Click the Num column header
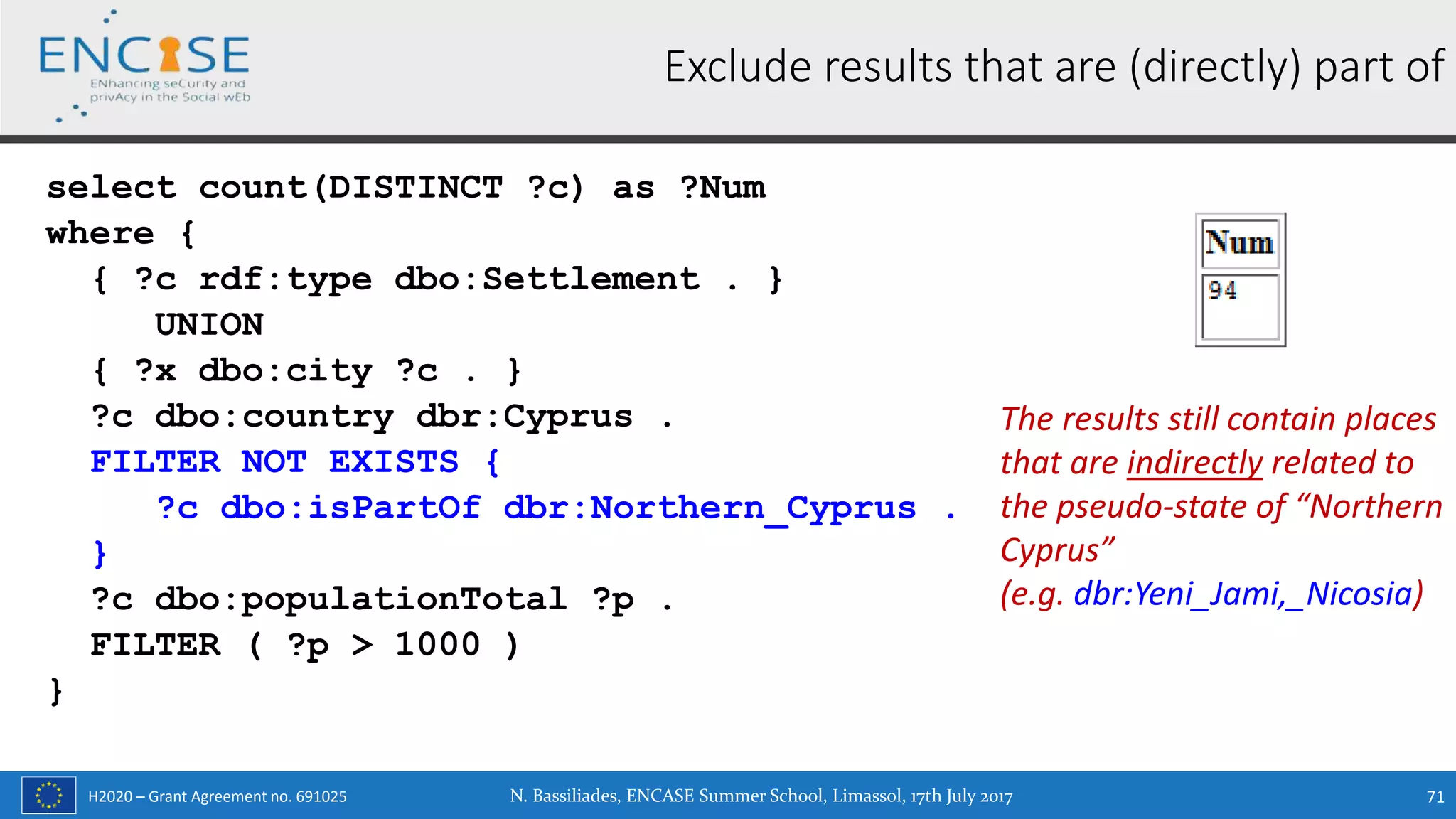This screenshot has width=1456, height=819. (x=1240, y=243)
